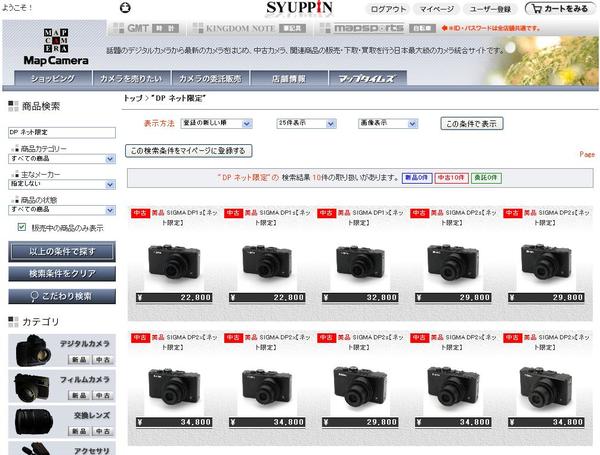Screen dimensions: 600x455
Task: Click 新品 under フィルムカメラ
Action: 79,395
